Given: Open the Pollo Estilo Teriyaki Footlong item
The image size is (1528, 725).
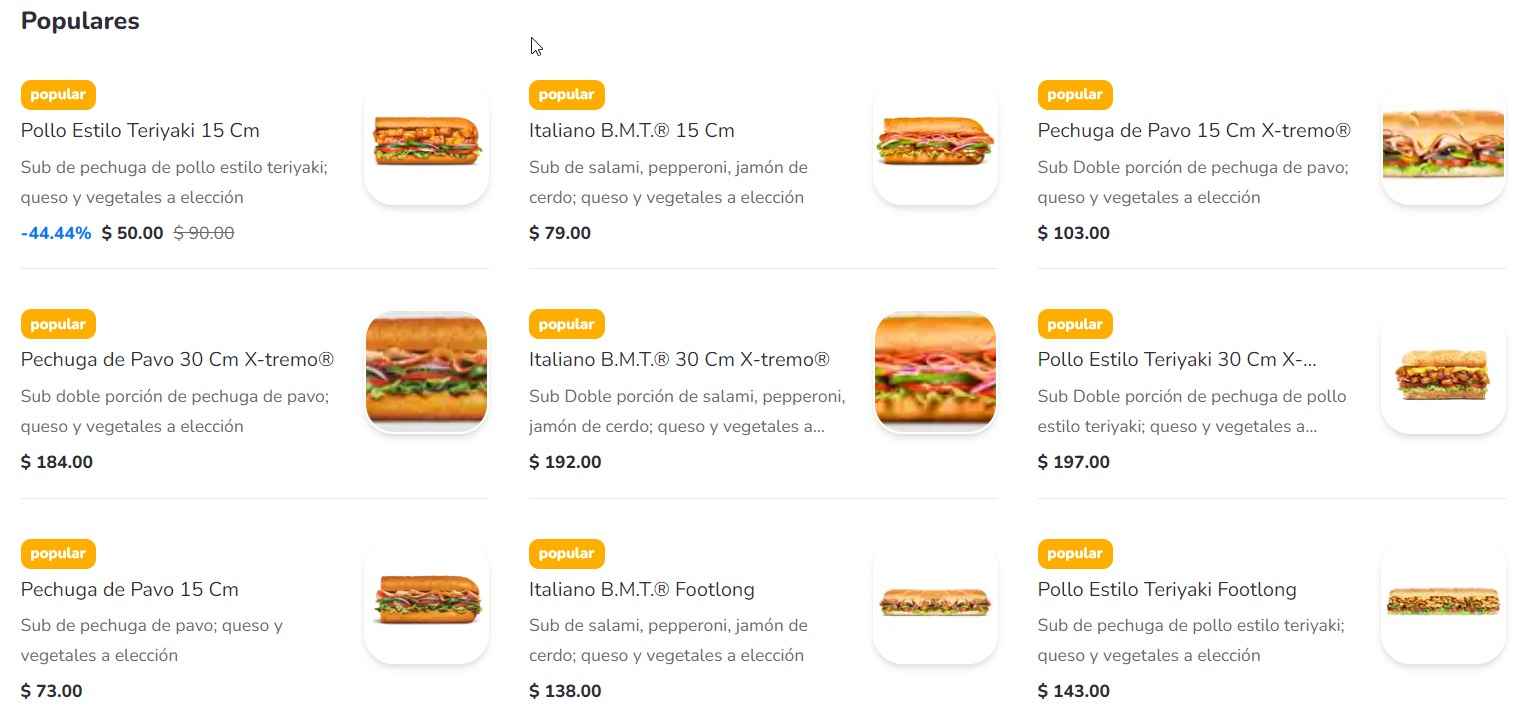Looking at the screenshot, I should tap(1167, 589).
